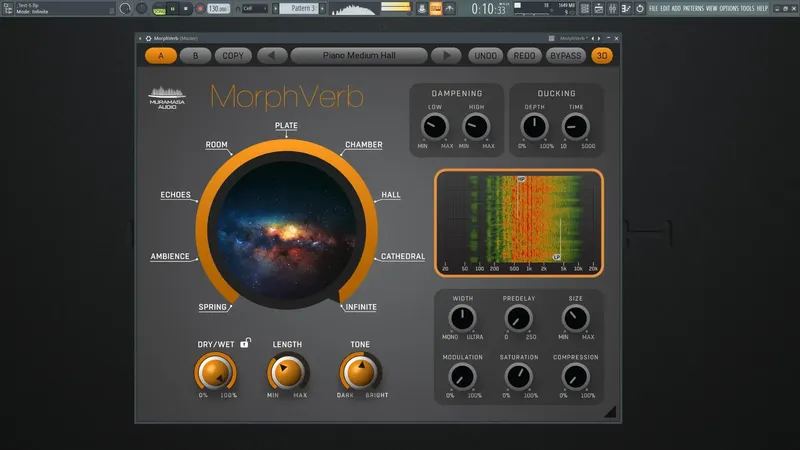Click the 130 tempo field
Image resolution: width=800 pixels, height=450 pixels.
(x=218, y=9)
